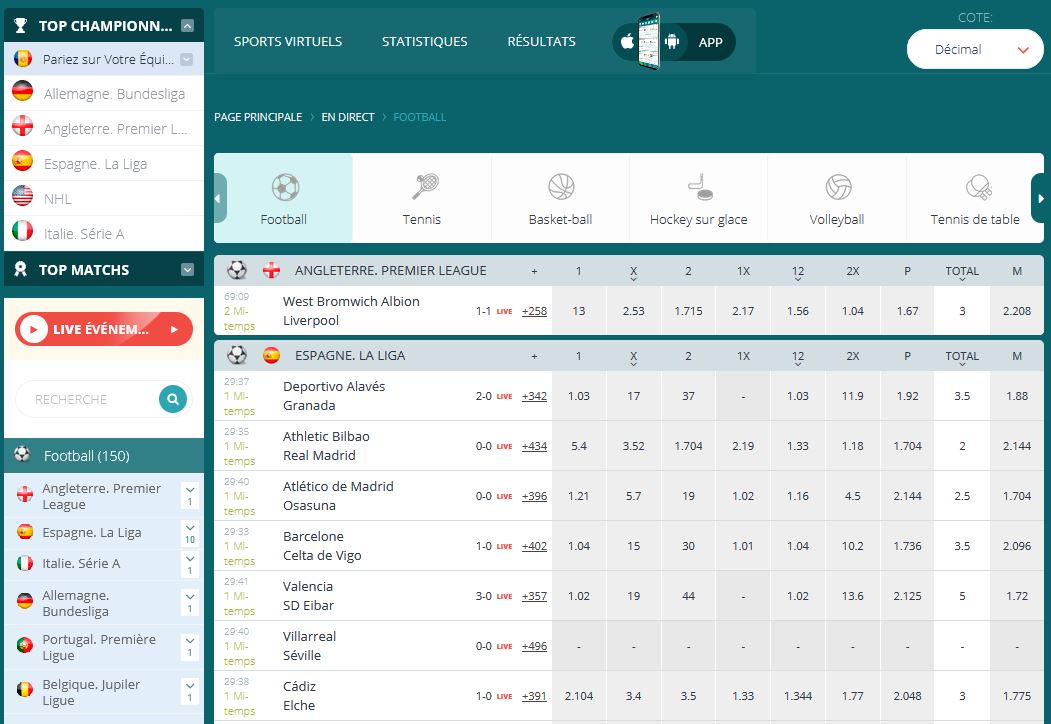Viewport: 1051px width, 724px height.
Task: Click the Apple app download icon
Action: coord(627,42)
